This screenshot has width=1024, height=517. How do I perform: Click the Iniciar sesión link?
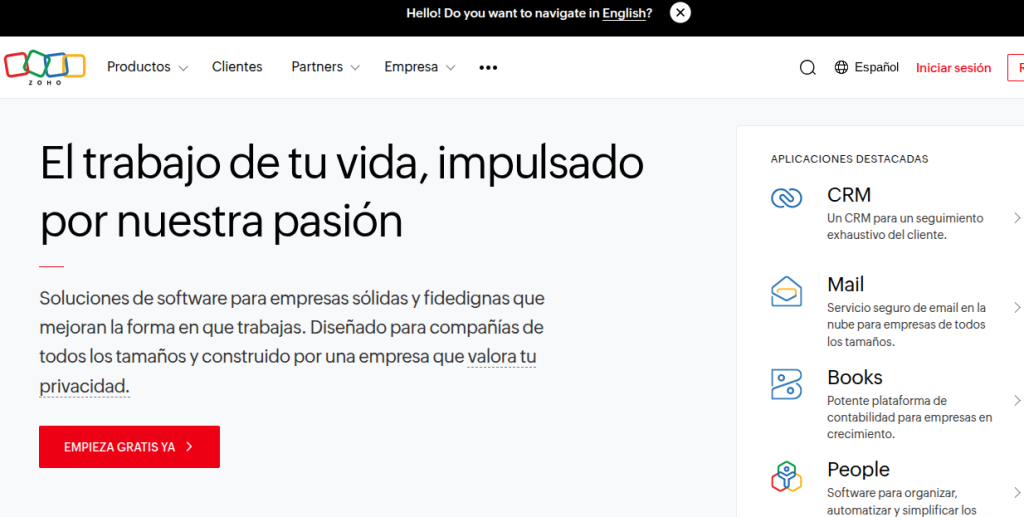coord(953,68)
